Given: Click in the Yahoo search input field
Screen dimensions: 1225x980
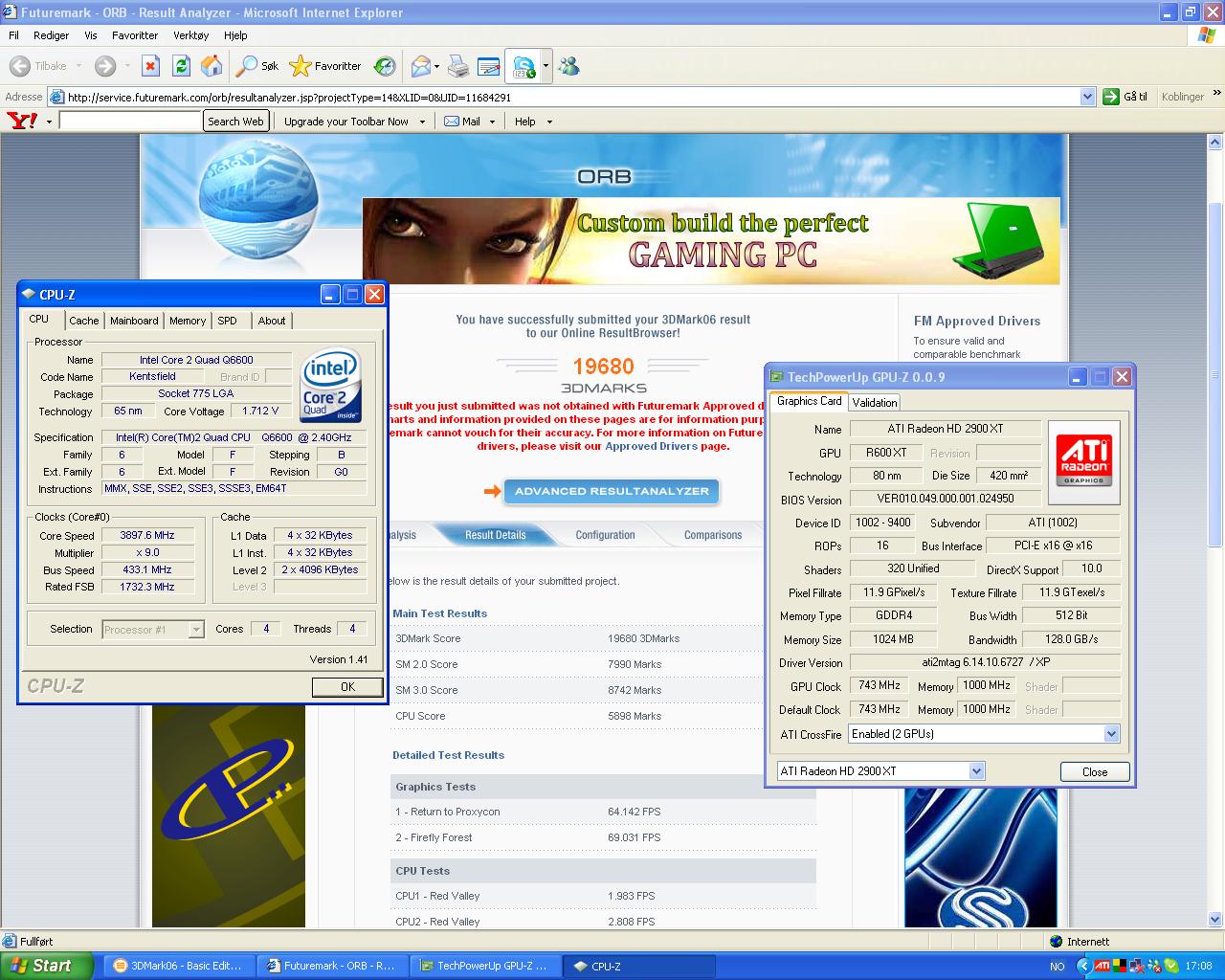Looking at the screenshot, I should [x=130, y=122].
